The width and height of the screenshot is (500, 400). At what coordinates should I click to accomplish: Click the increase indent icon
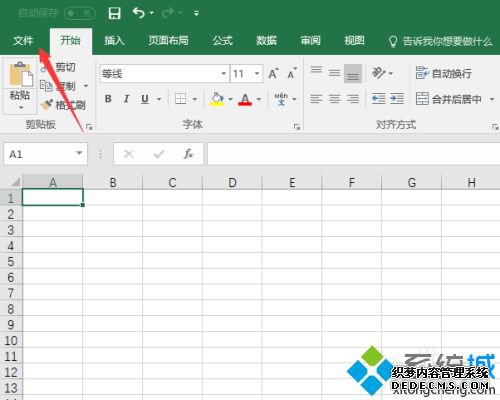pyautogui.click(x=397, y=99)
